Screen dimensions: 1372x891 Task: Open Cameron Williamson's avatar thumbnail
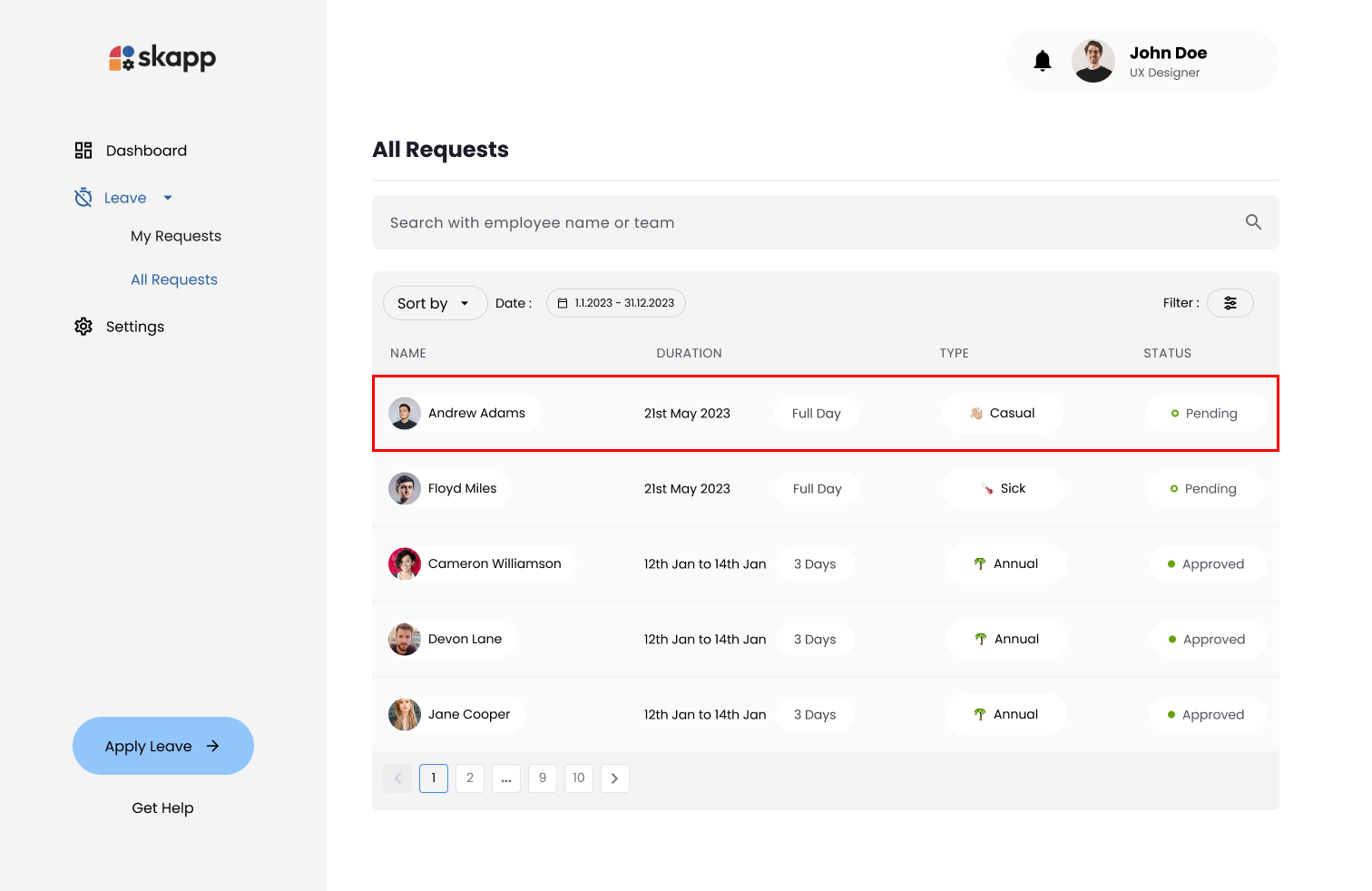(405, 563)
